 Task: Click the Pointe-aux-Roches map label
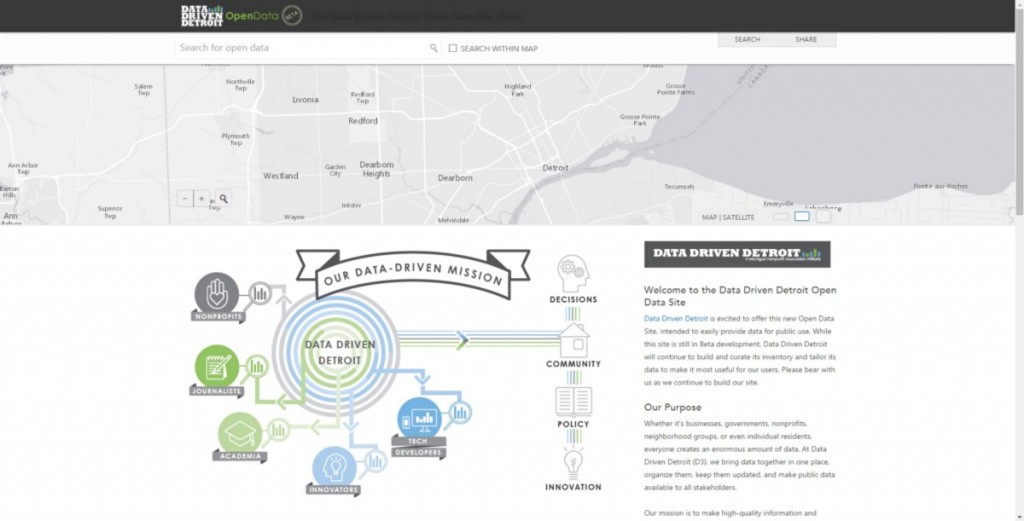(x=940, y=186)
